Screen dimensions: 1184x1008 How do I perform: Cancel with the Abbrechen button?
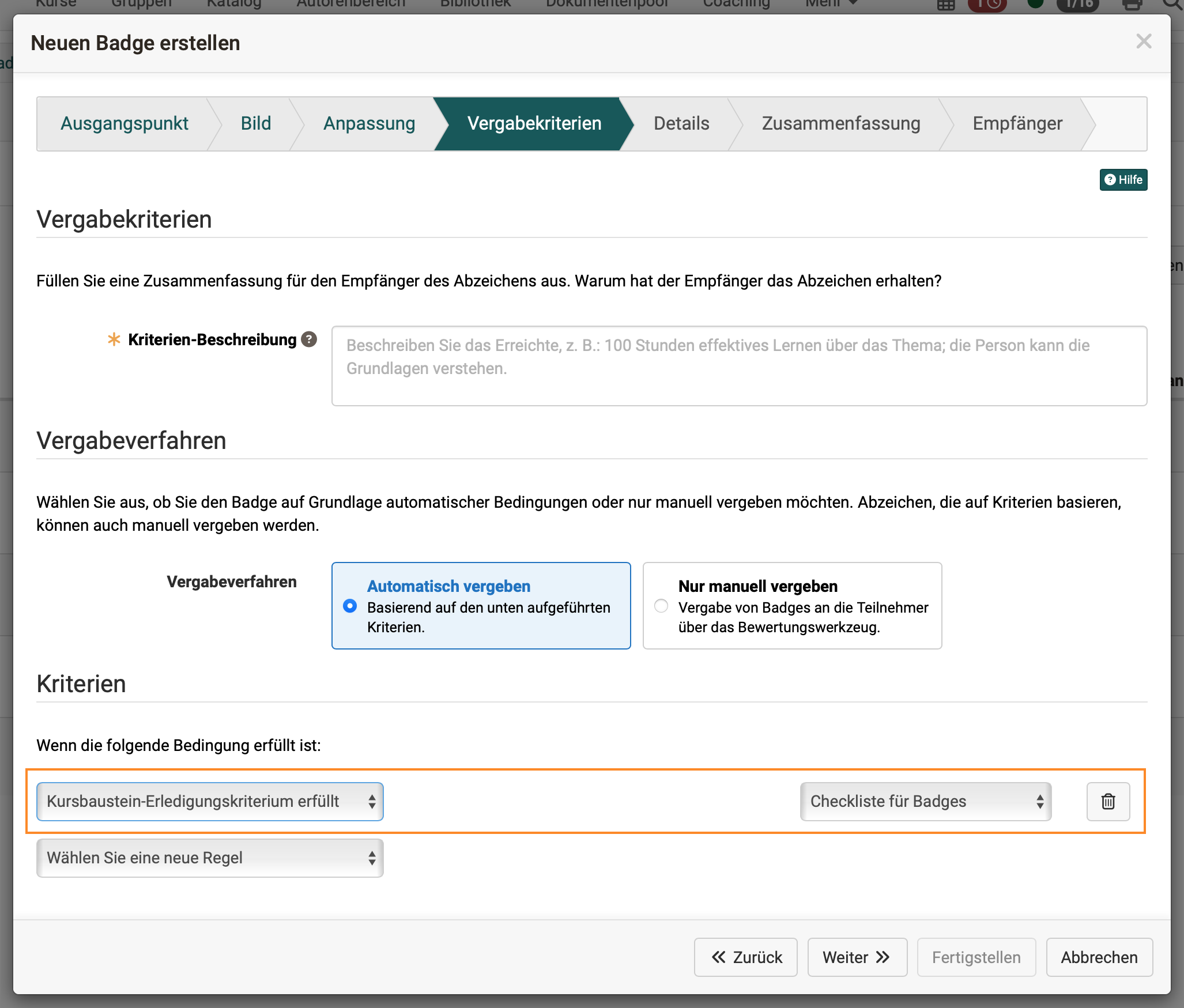[x=1099, y=957]
